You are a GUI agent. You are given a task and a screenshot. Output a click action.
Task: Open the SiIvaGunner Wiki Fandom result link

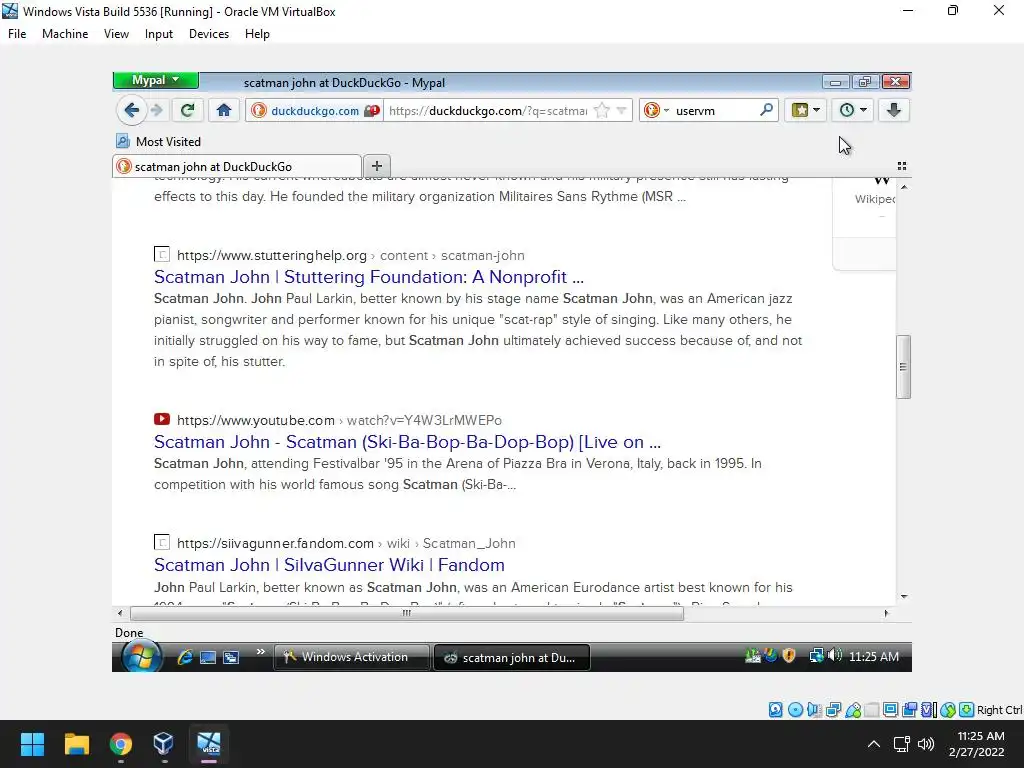(x=329, y=565)
